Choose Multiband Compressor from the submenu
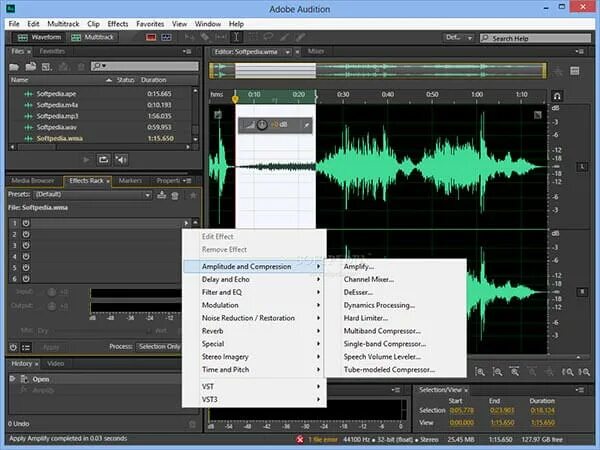 pos(395,331)
